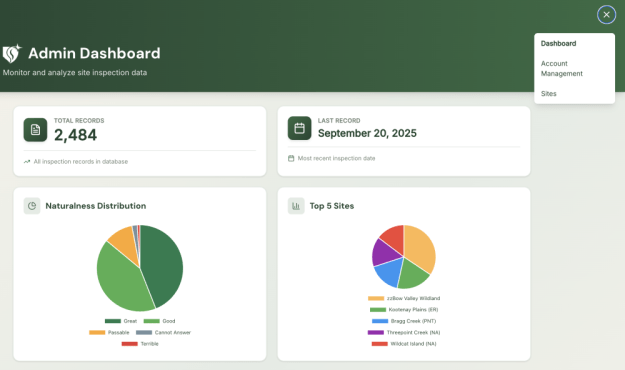Click the trend arrow icon beside All inspection records
Screen dimensions: 625x370
coord(27,161)
